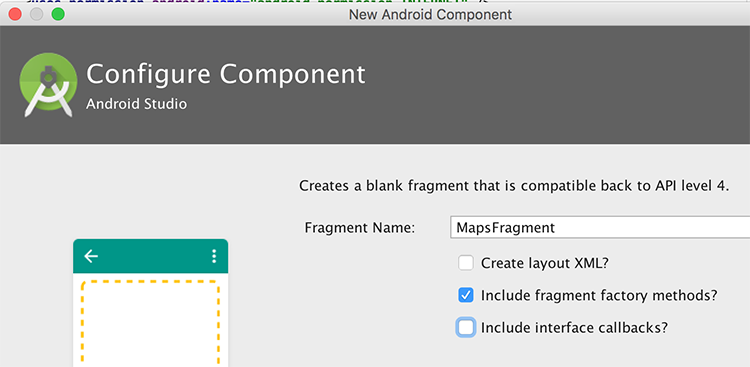Click the three-dot overflow icon in the preview
The width and height of the screenshot is (750, 367).
click(x=214, y=256)
